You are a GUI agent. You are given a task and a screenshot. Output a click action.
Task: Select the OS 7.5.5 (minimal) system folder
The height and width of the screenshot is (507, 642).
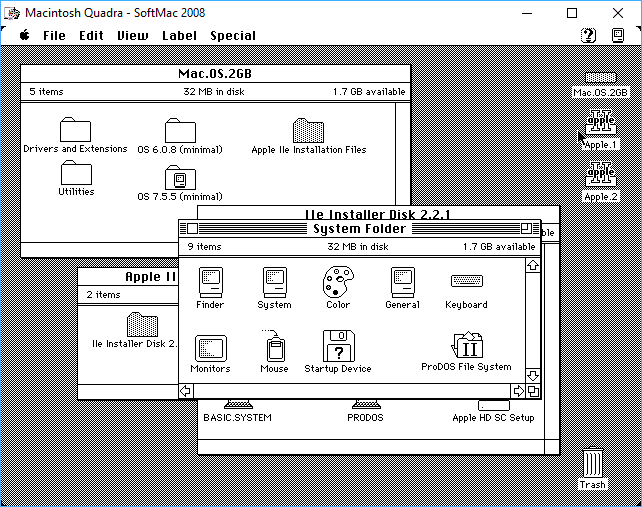180,177
